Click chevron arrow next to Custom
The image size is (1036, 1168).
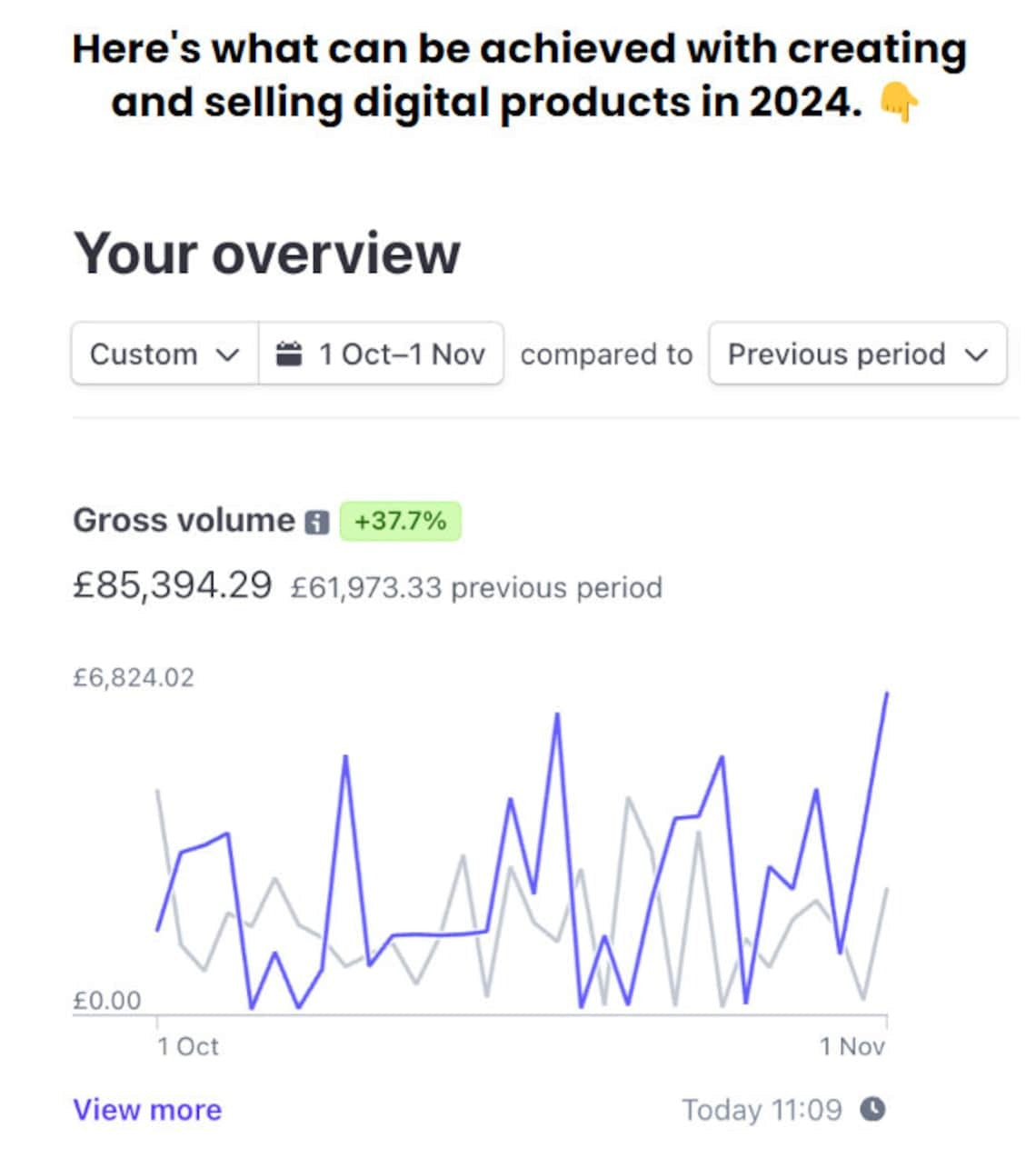click(x=228, y=354)
